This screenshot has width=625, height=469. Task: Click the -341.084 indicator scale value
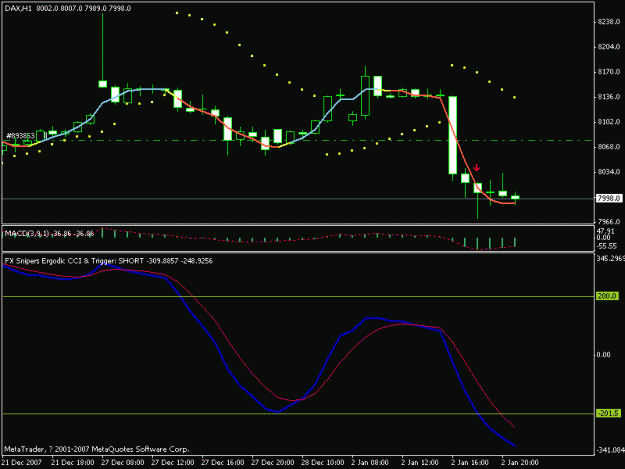tap(610, 450)
